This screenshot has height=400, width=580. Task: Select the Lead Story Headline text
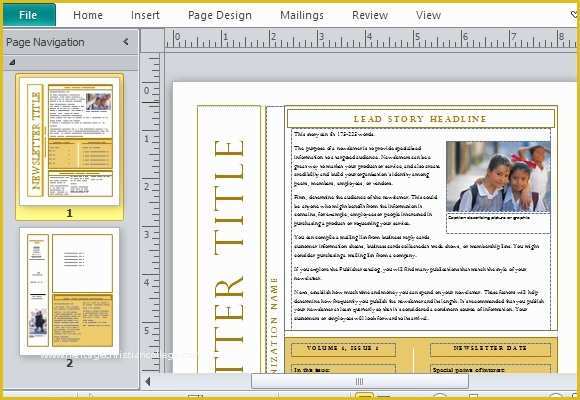421,119
